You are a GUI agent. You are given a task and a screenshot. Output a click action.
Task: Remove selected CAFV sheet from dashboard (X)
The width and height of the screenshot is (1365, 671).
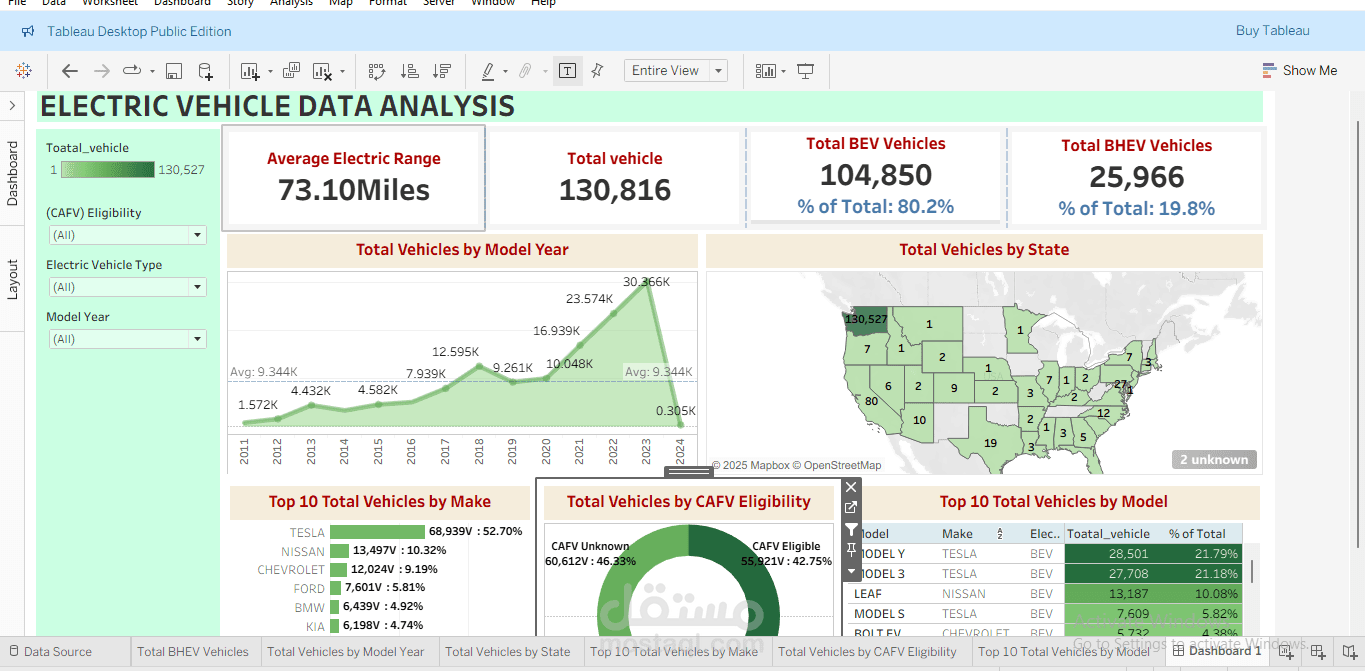tap(851, 487)
